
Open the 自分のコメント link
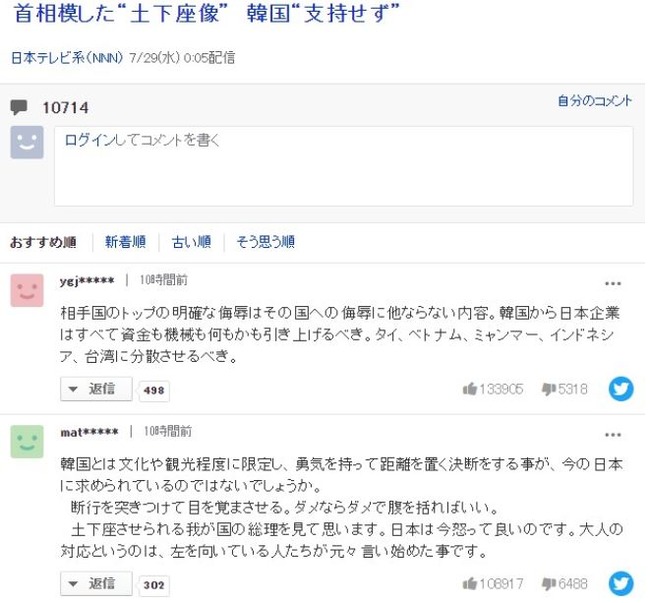tap(595, 101)
